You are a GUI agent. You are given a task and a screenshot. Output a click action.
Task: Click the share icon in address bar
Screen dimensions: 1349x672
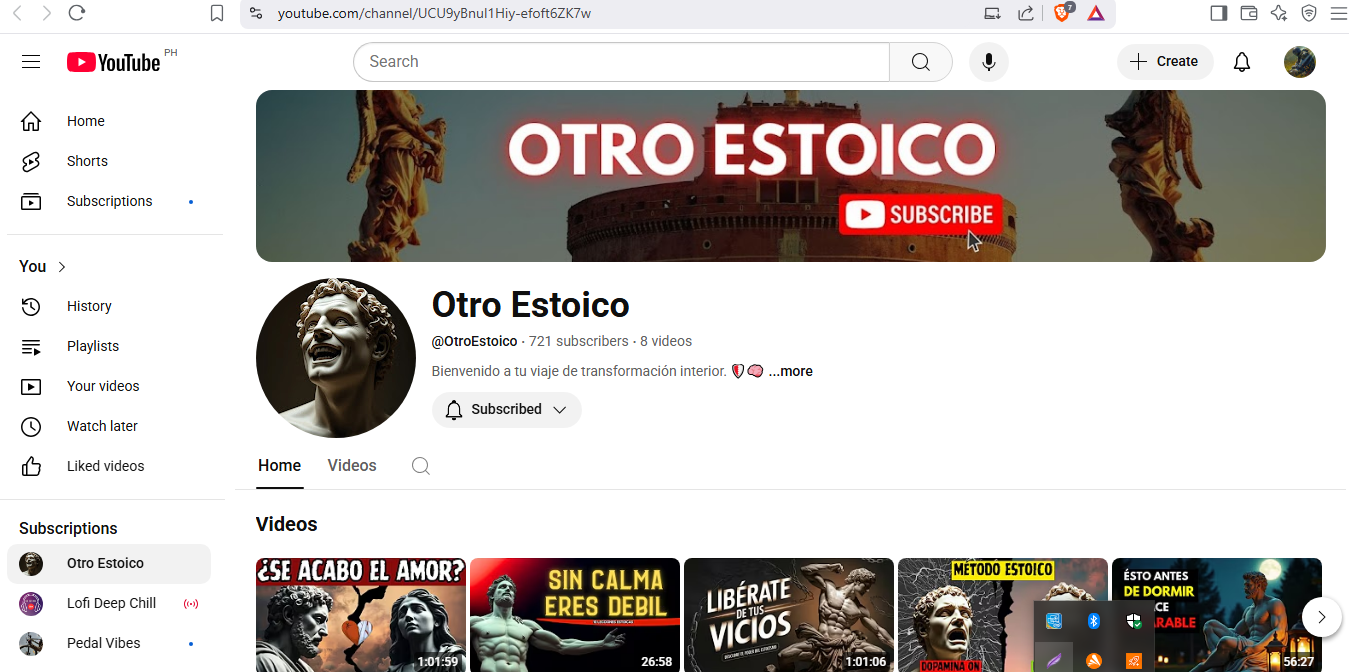[1025, 13]
